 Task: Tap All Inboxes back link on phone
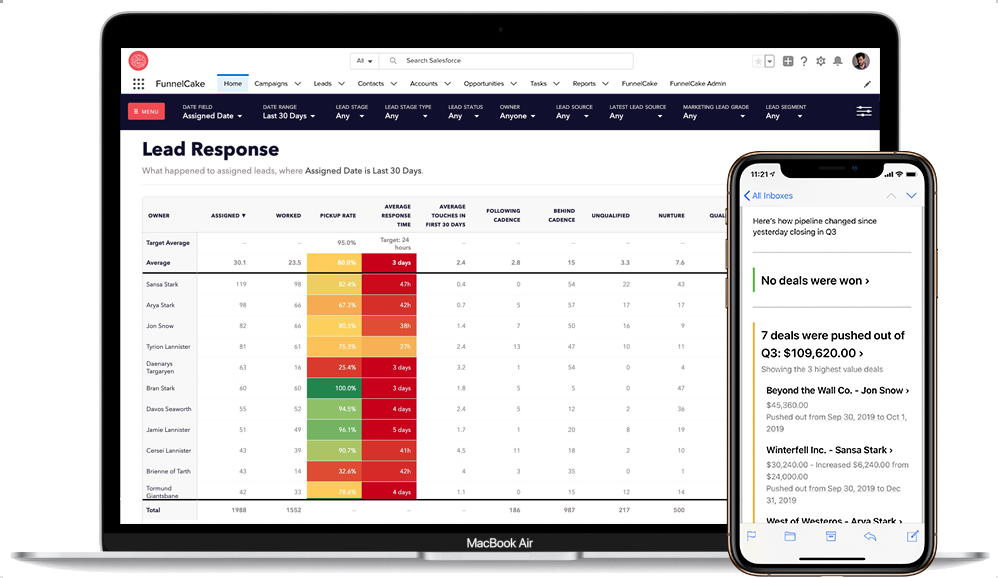point(768,196)
